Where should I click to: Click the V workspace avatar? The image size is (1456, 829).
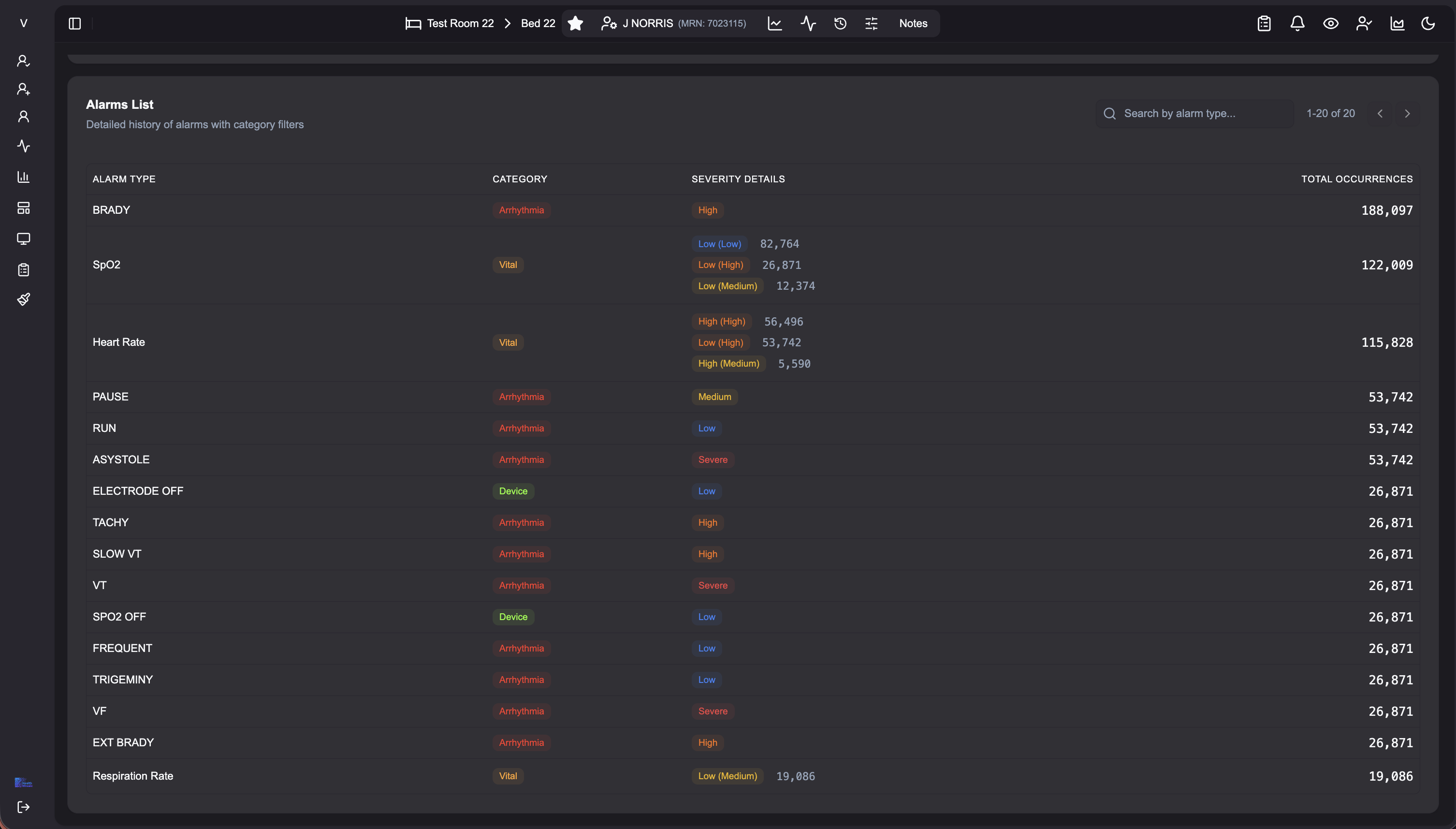23,23
